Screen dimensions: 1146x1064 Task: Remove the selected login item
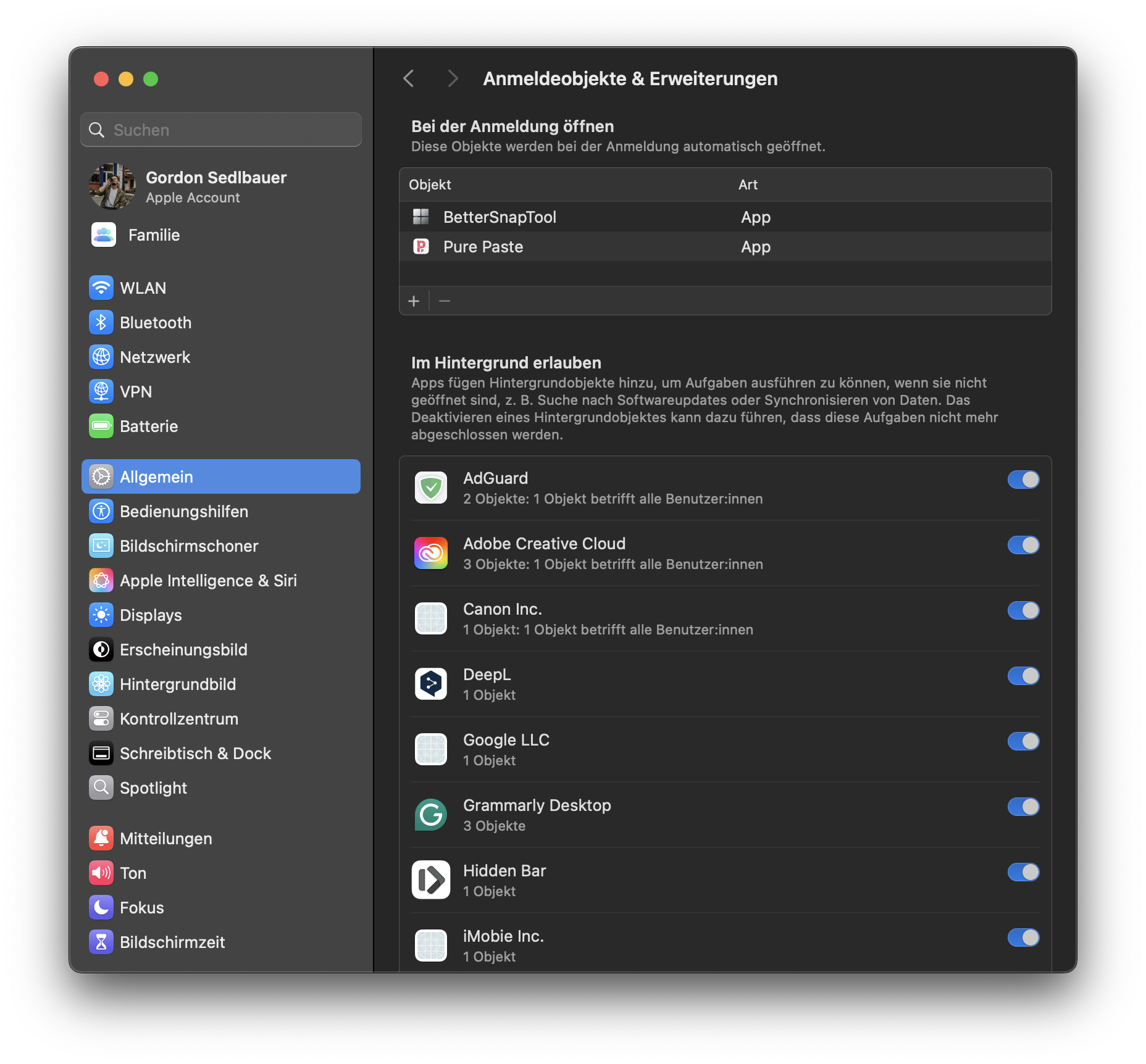[444, 301]
